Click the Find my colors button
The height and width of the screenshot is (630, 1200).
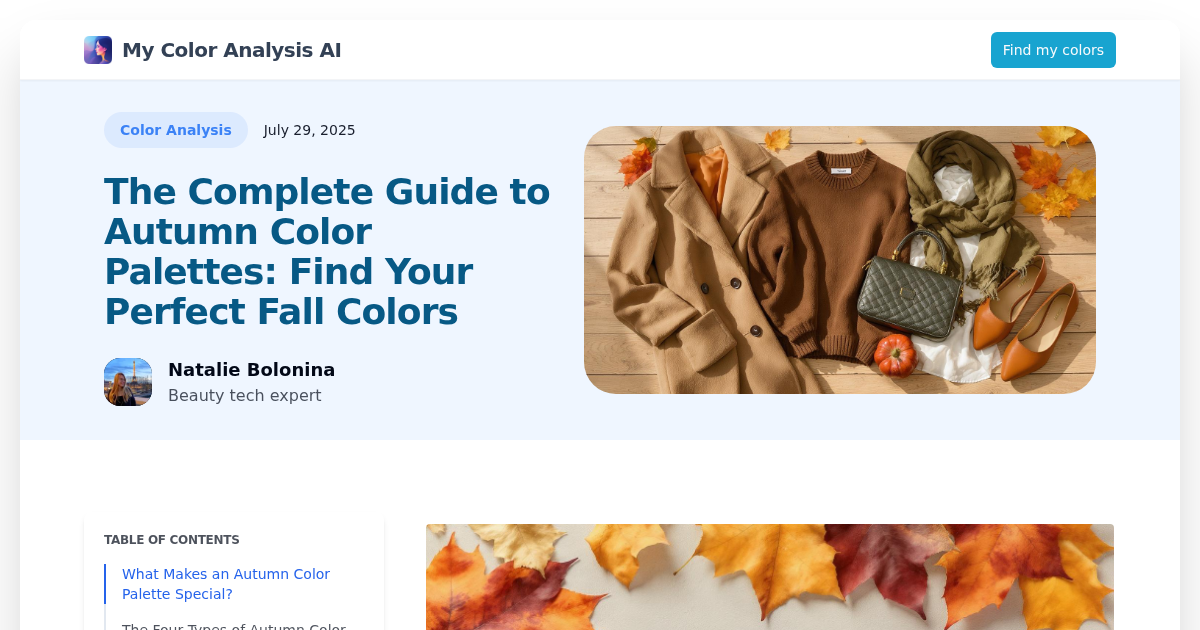pyautogui.click(x=1053, y=50)
